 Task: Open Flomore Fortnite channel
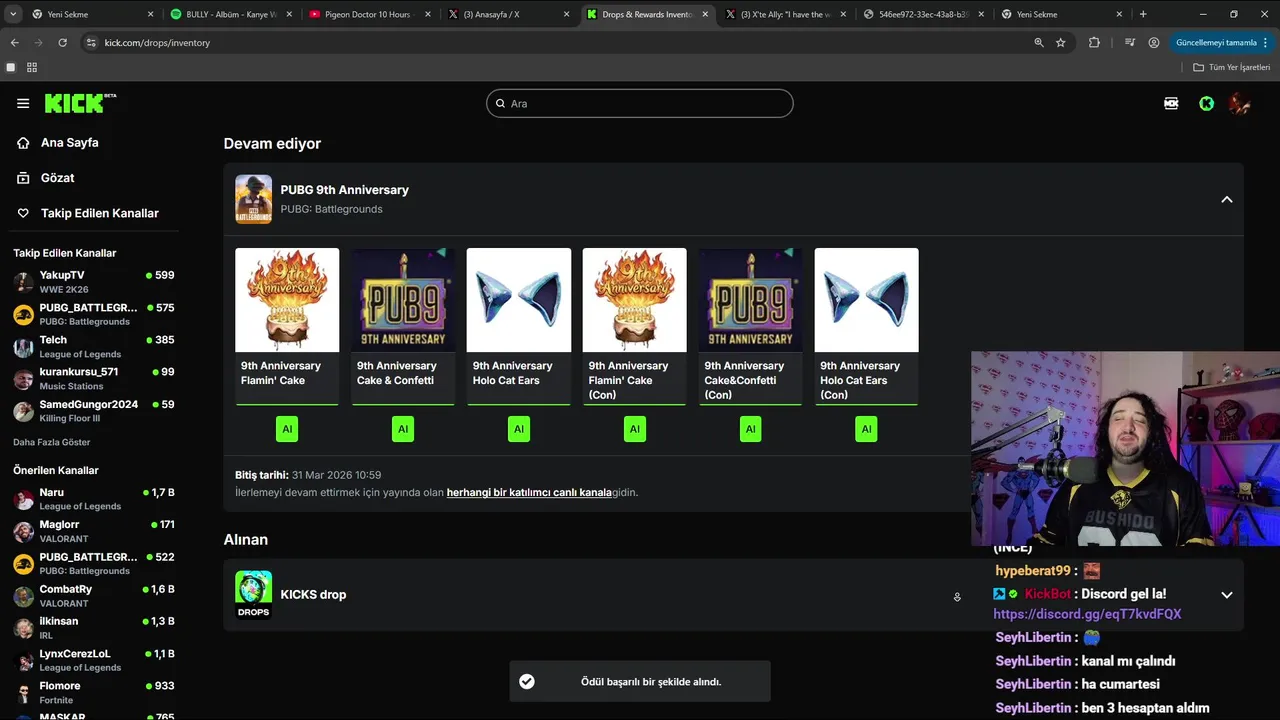point(93,692)
